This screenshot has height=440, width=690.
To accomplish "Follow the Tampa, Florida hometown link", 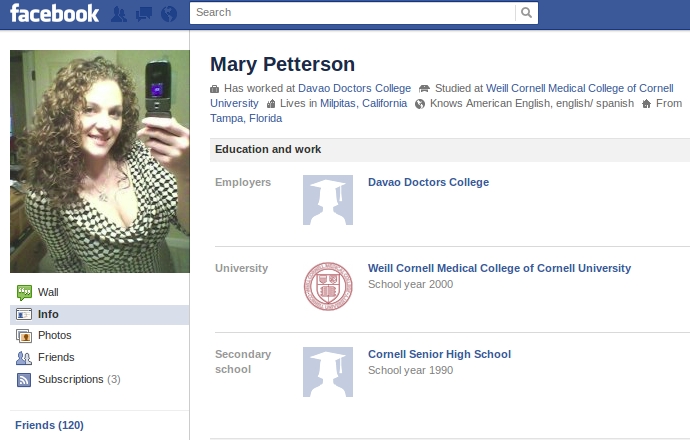I will (x=246, y=118).
